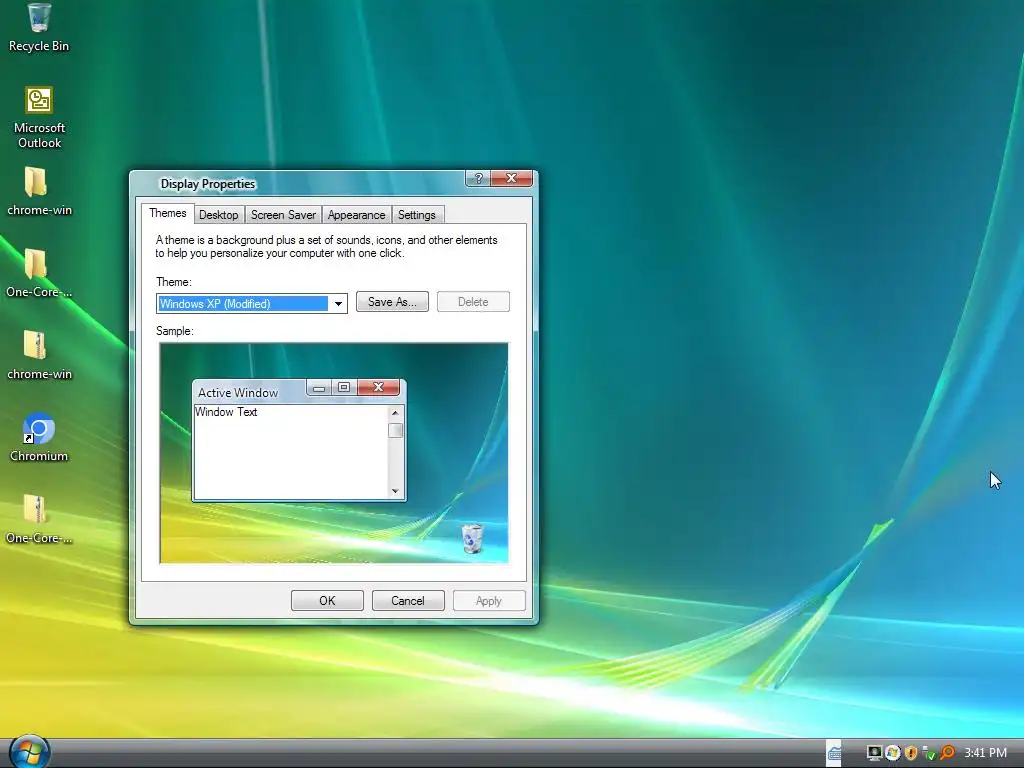Open the Appearance tab

click(x=357, y=215)
